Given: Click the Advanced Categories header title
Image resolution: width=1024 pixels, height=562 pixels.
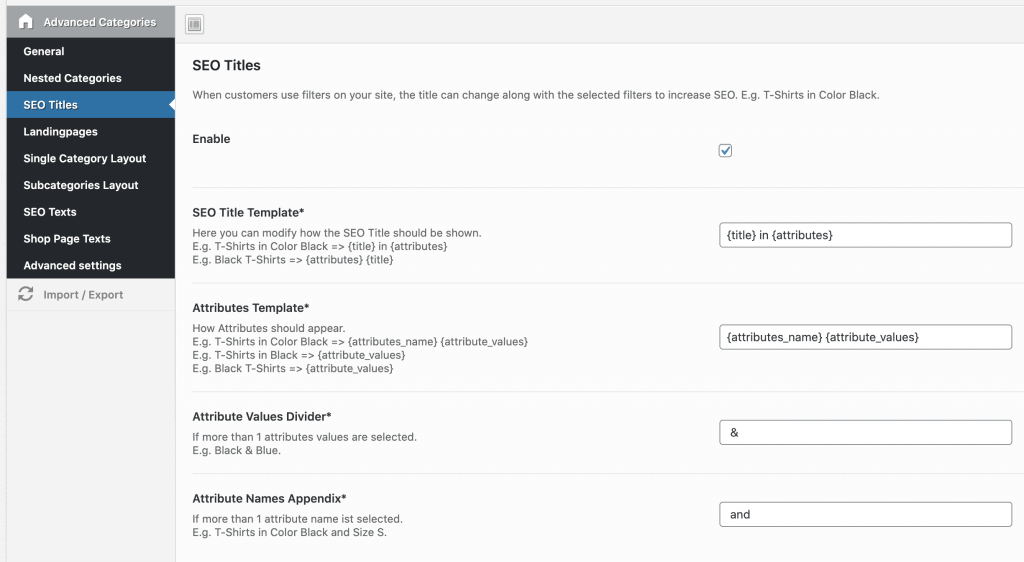Looking at the screenshot, I should 99,22.
